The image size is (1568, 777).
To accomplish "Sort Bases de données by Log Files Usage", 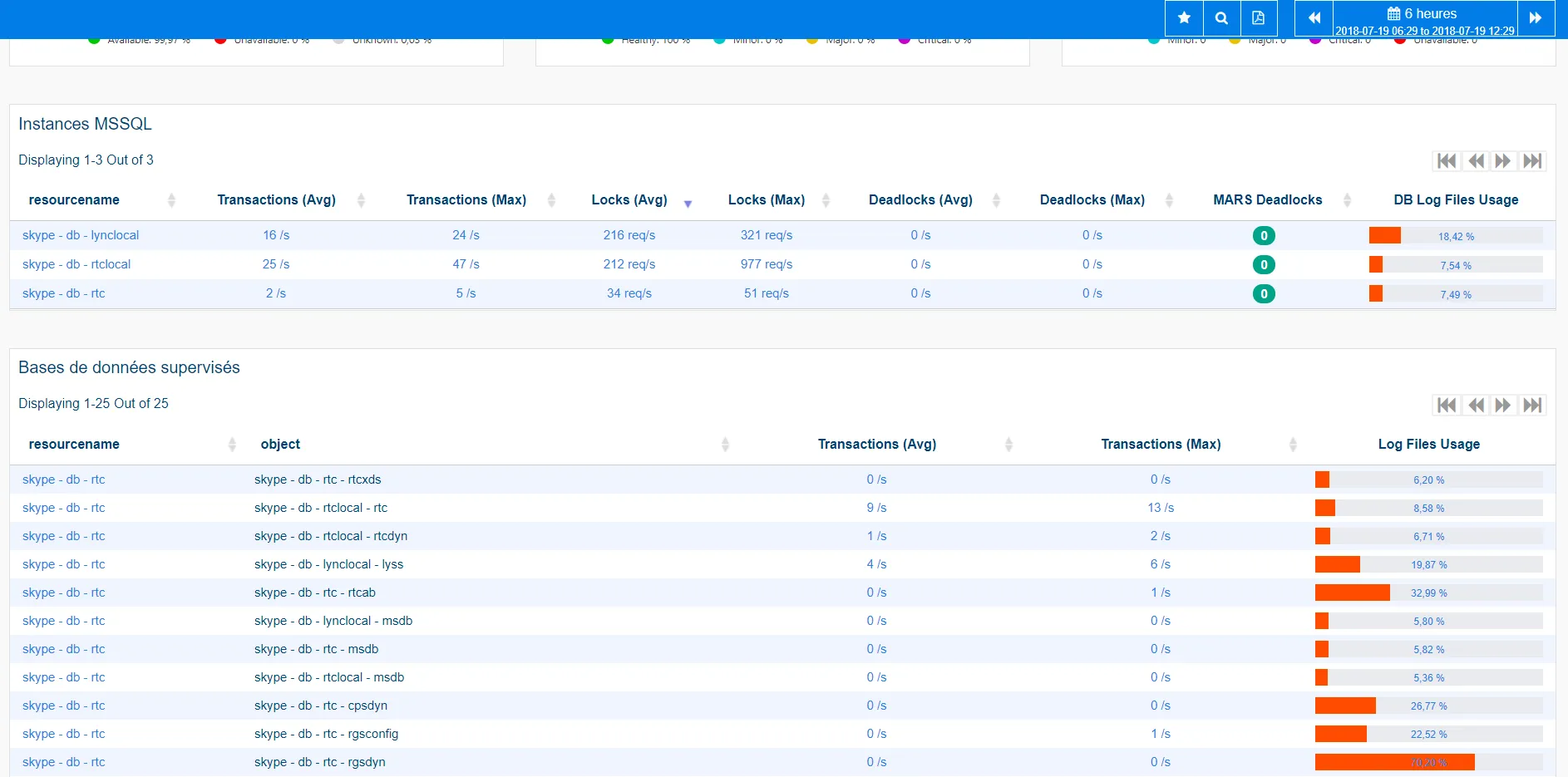I will (x=1428, y=444).
